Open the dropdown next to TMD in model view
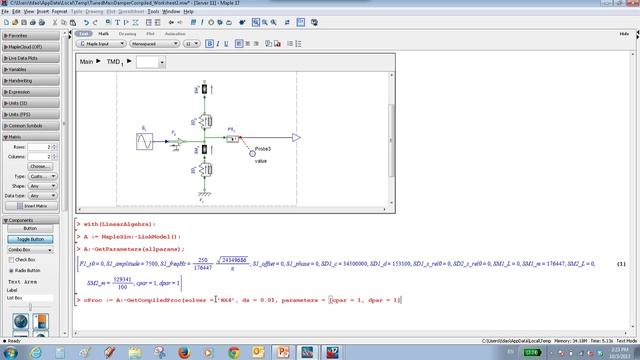Screen dimensions: 640x360 tap(162, 62)
